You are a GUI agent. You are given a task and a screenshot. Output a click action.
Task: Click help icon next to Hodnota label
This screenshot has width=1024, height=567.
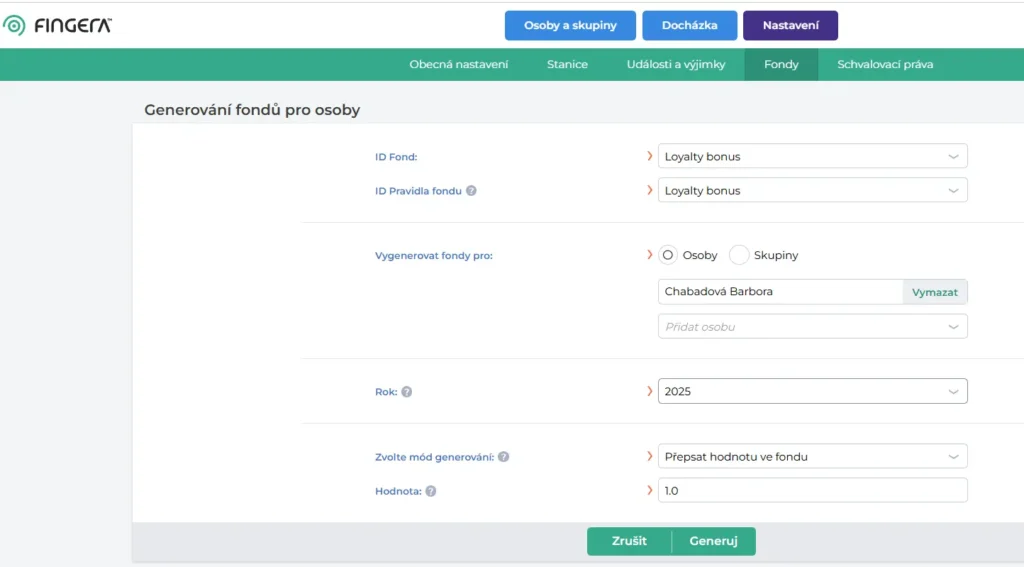(430, 491)
